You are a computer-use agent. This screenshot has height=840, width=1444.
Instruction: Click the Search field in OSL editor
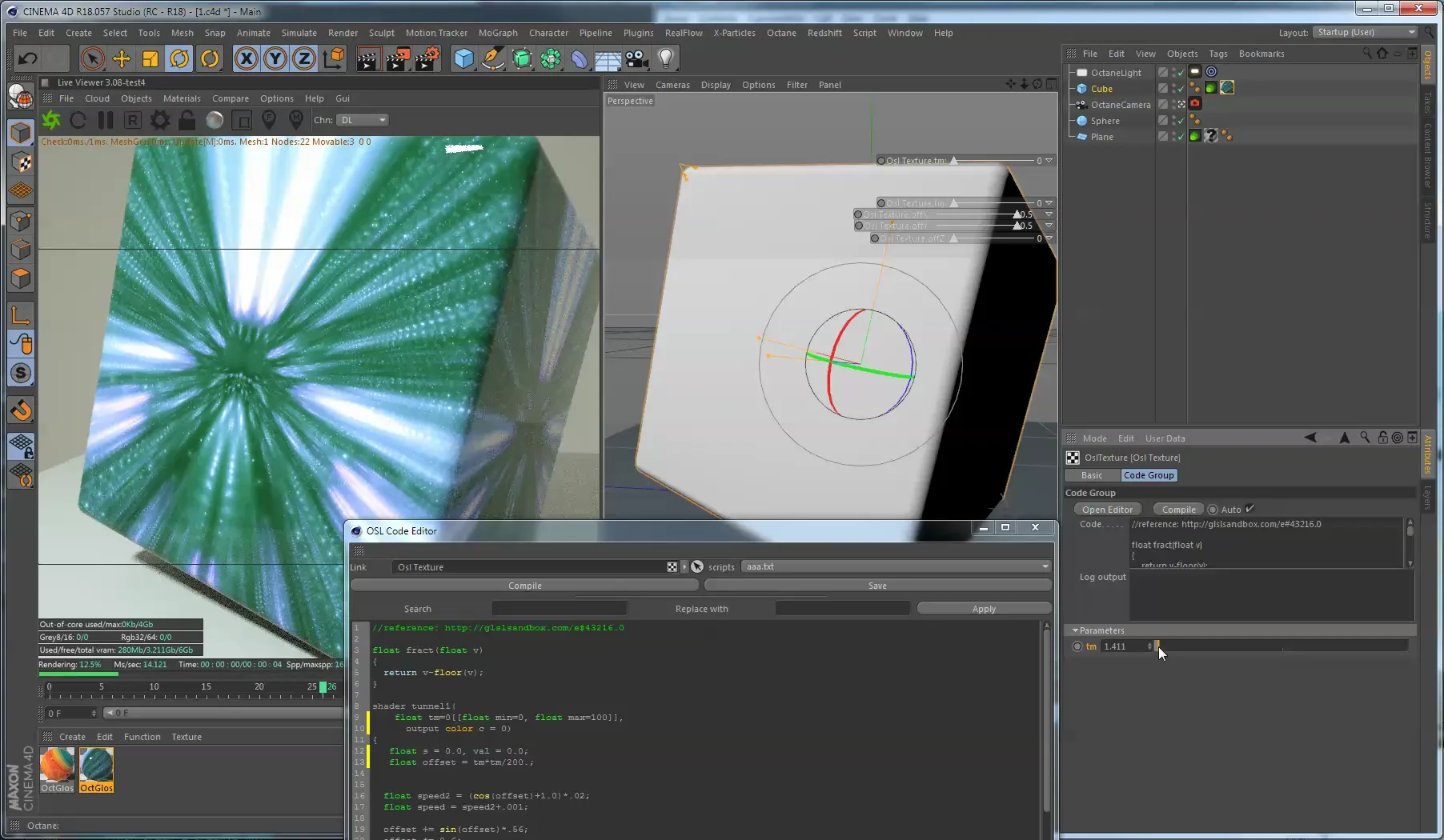click(559, 609)
